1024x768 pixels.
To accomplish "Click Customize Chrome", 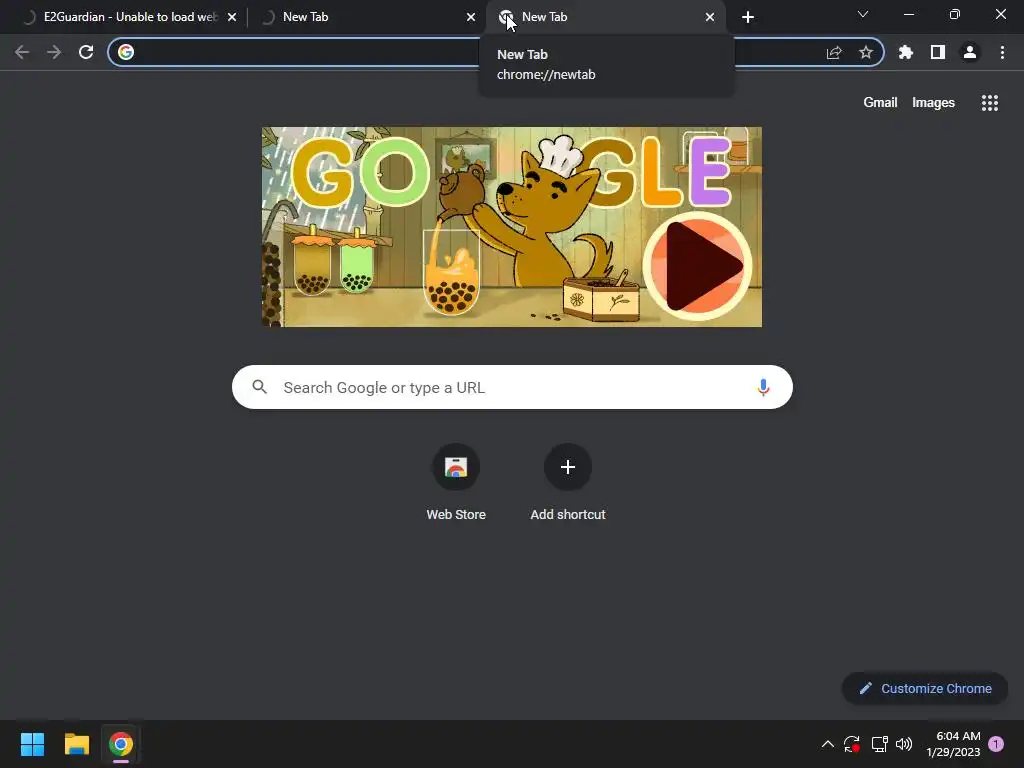I will click(925, 688).
